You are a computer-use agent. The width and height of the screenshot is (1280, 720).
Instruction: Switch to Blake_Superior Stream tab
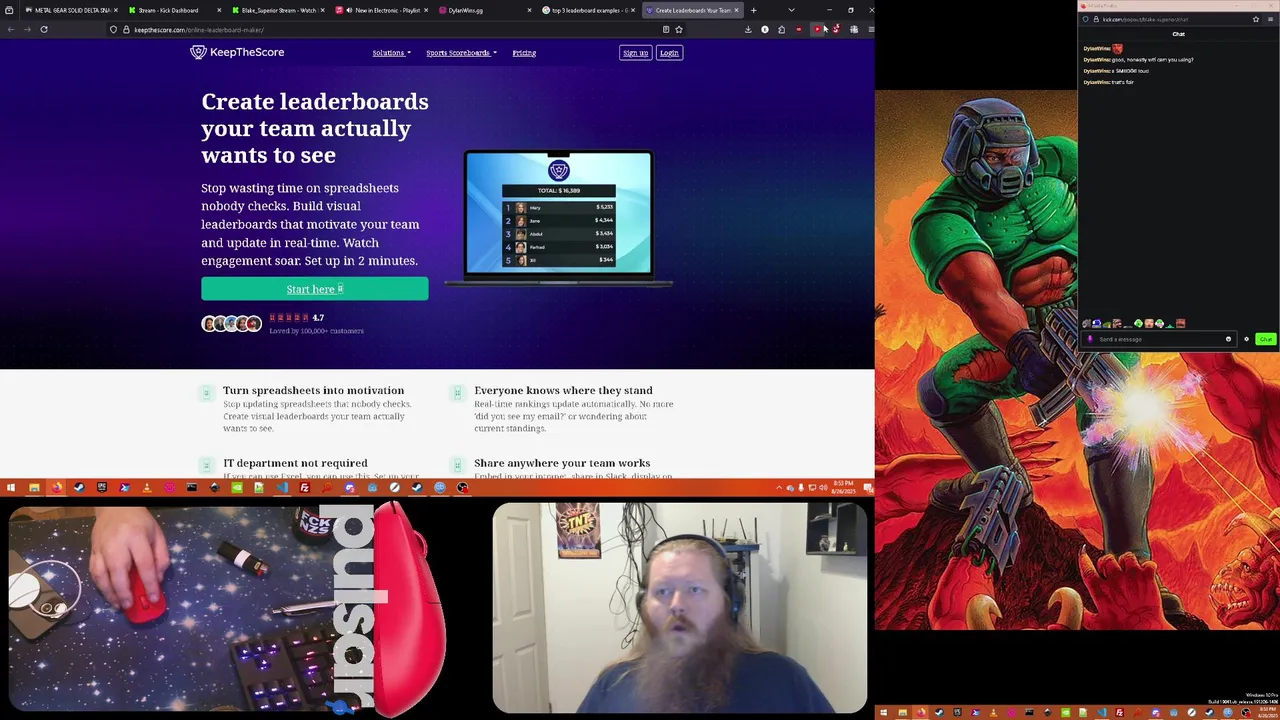[x=278, y=10]
